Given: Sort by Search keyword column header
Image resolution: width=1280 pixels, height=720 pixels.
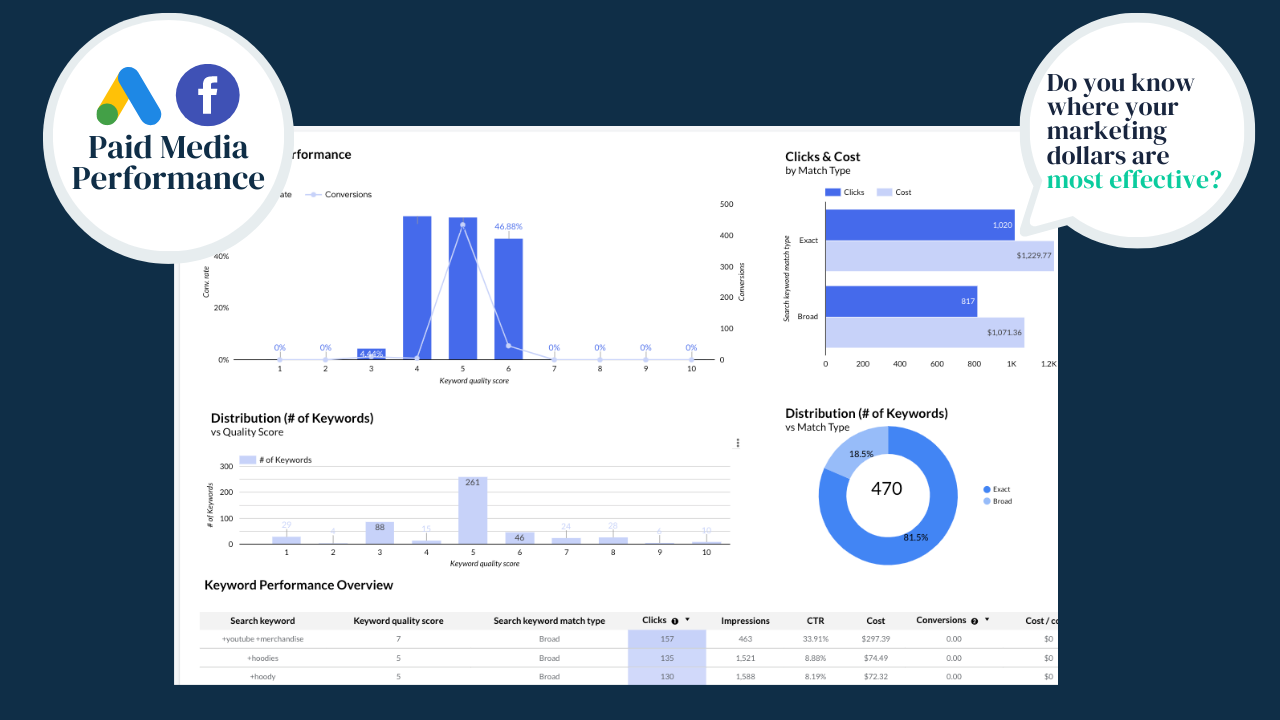Looking at the screenshot, I should tap(263, 621).
